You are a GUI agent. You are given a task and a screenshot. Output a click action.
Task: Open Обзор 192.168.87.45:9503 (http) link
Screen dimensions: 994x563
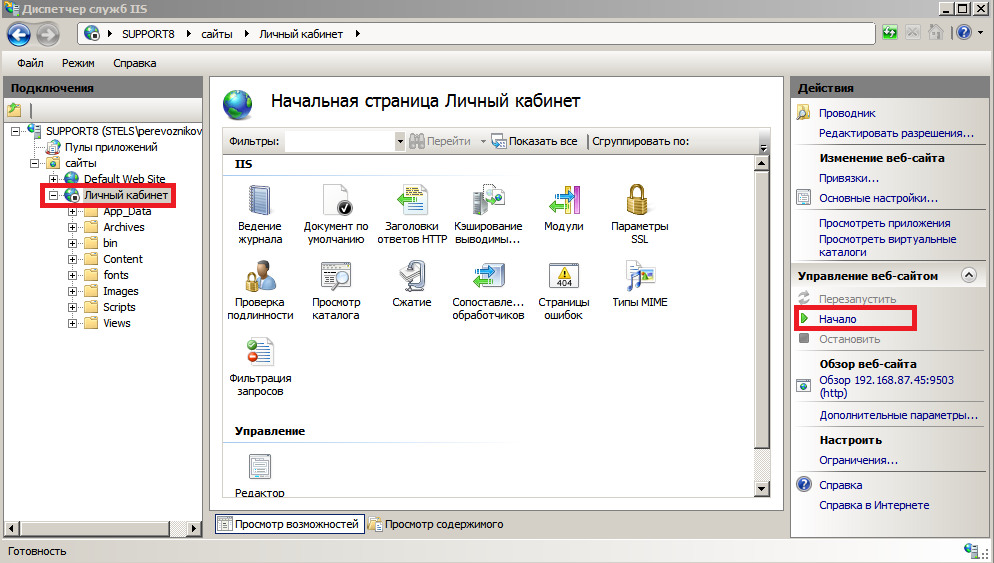(886, 386)
